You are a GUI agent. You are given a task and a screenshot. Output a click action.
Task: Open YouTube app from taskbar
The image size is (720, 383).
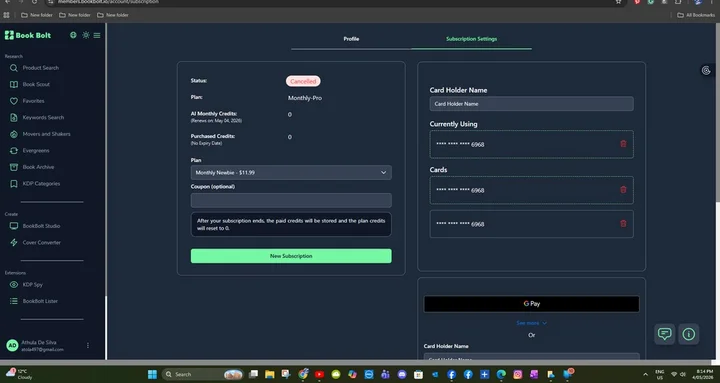320,374
